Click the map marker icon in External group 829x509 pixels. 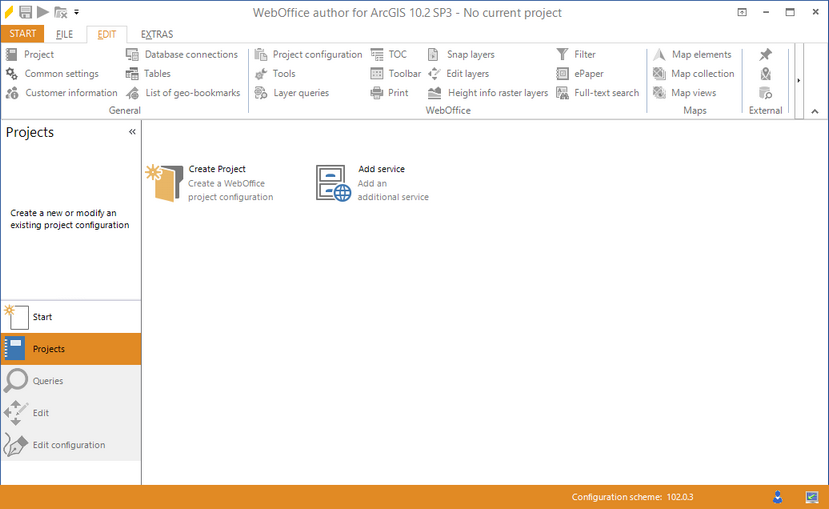coord(765,73)
